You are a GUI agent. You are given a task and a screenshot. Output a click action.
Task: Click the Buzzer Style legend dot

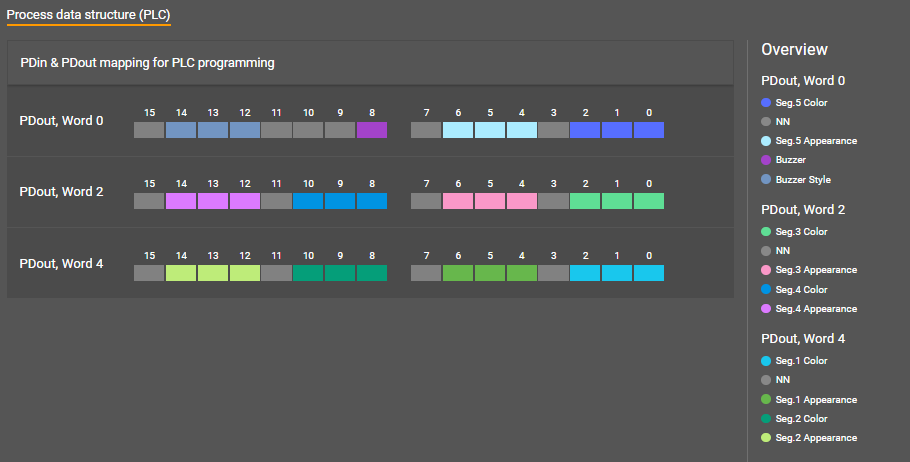pos(766,179)
